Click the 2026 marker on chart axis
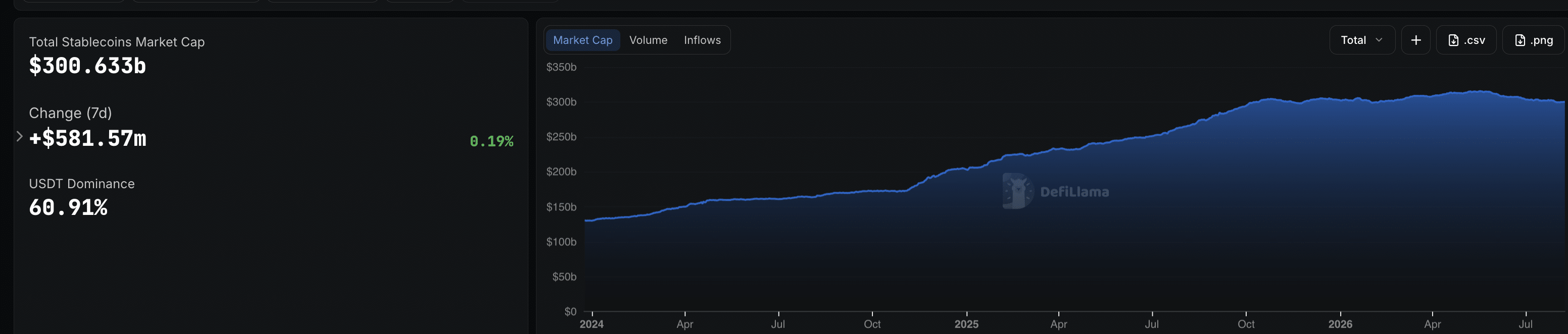The width and height of the screenshot is (1568, 334). point(1340,324)
